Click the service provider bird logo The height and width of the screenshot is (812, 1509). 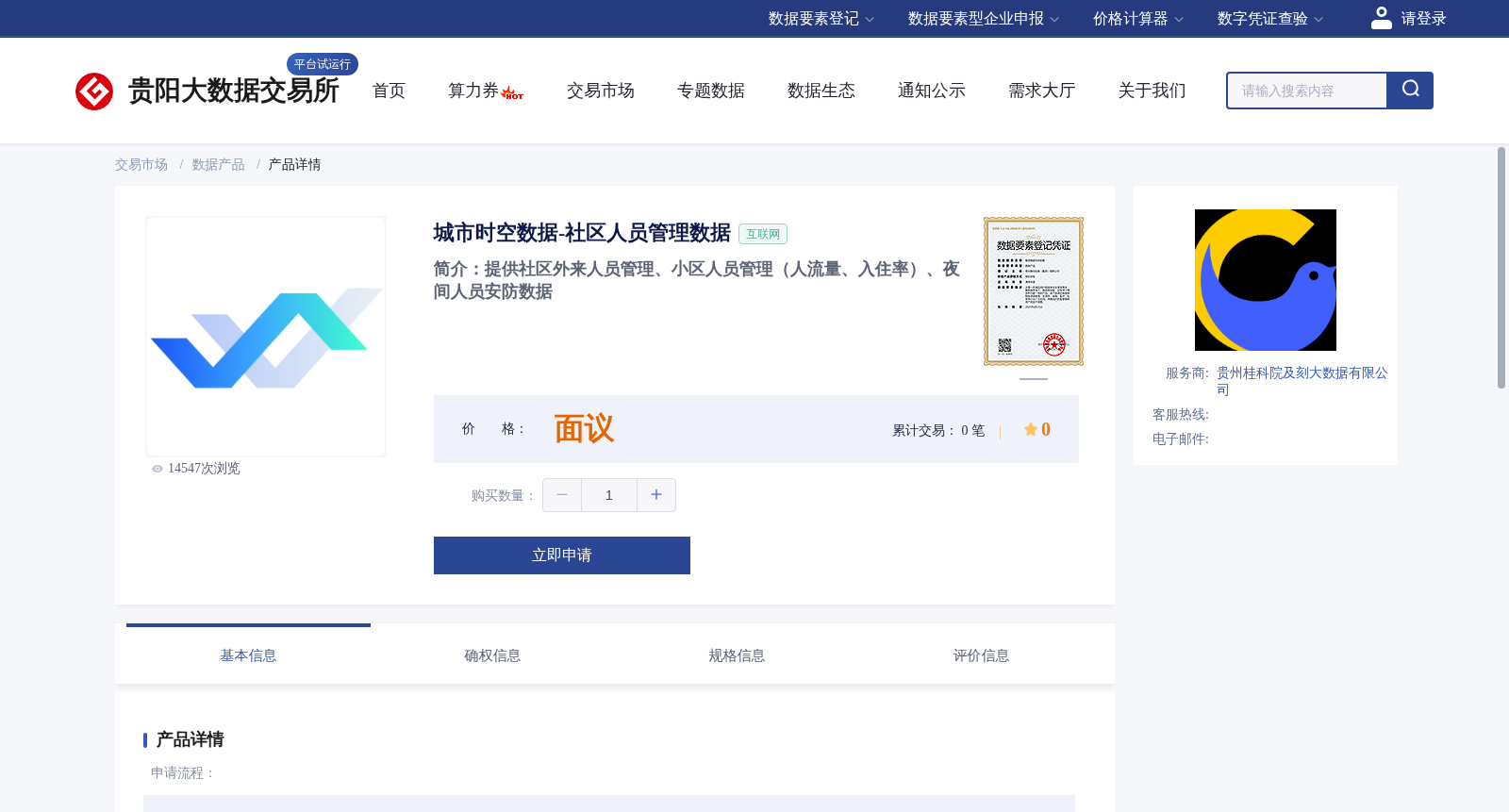(1266, 280)
